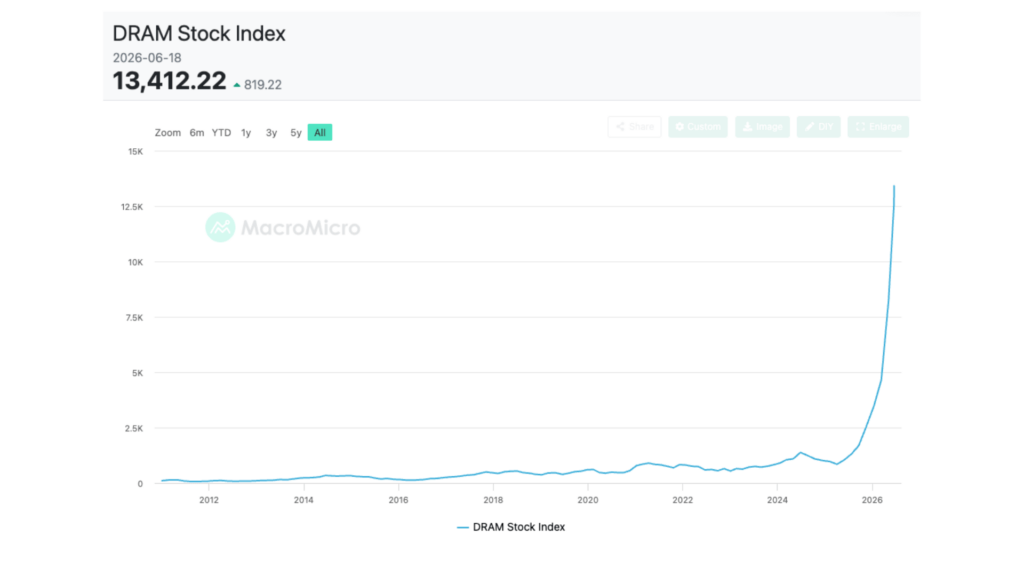Viewport: 1024px width, 576px height.
Task: Select the 3y zoom range
Action: point(271,133)
